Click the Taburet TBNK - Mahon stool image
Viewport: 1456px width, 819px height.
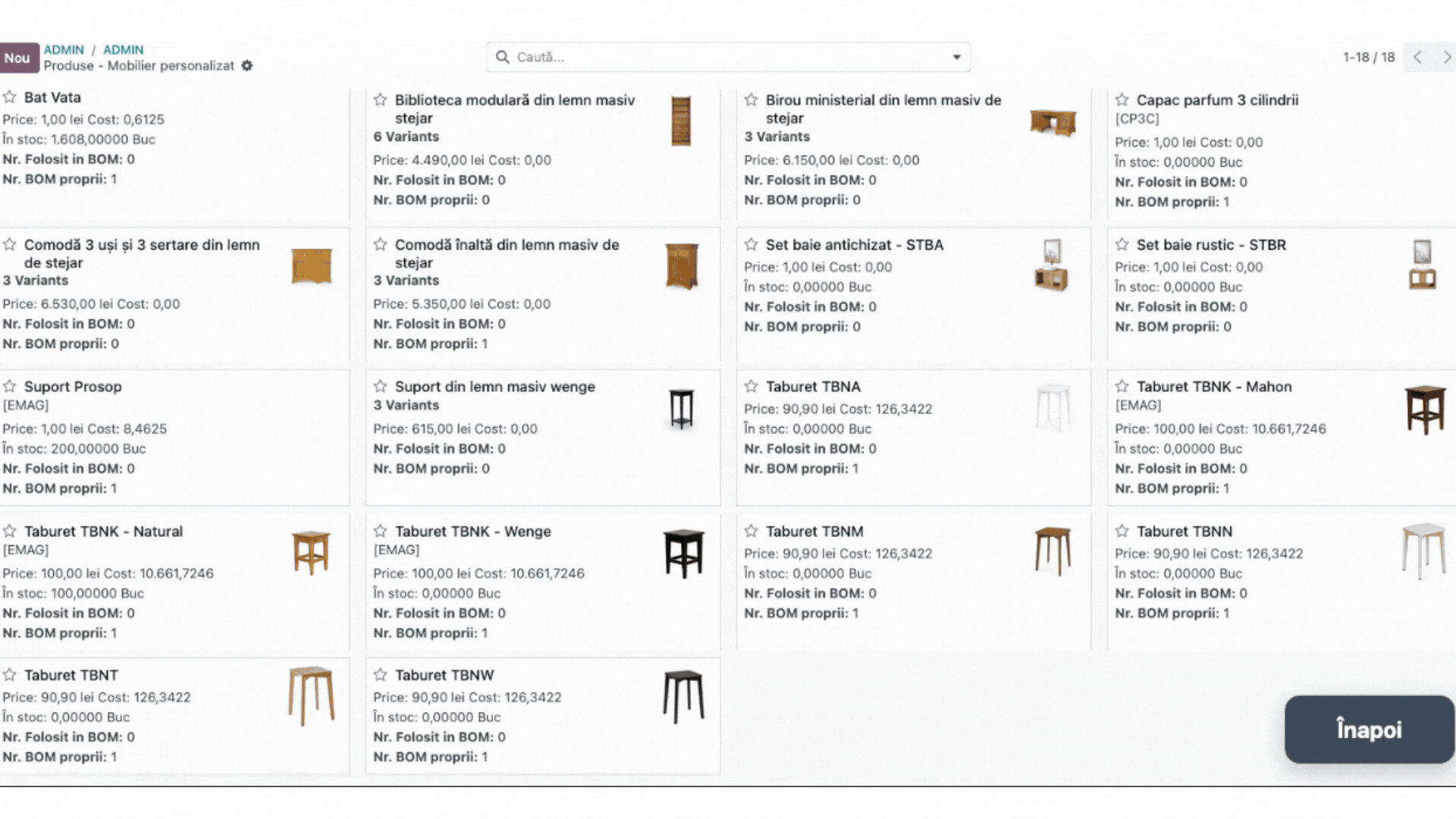(x=1425, y=409)
